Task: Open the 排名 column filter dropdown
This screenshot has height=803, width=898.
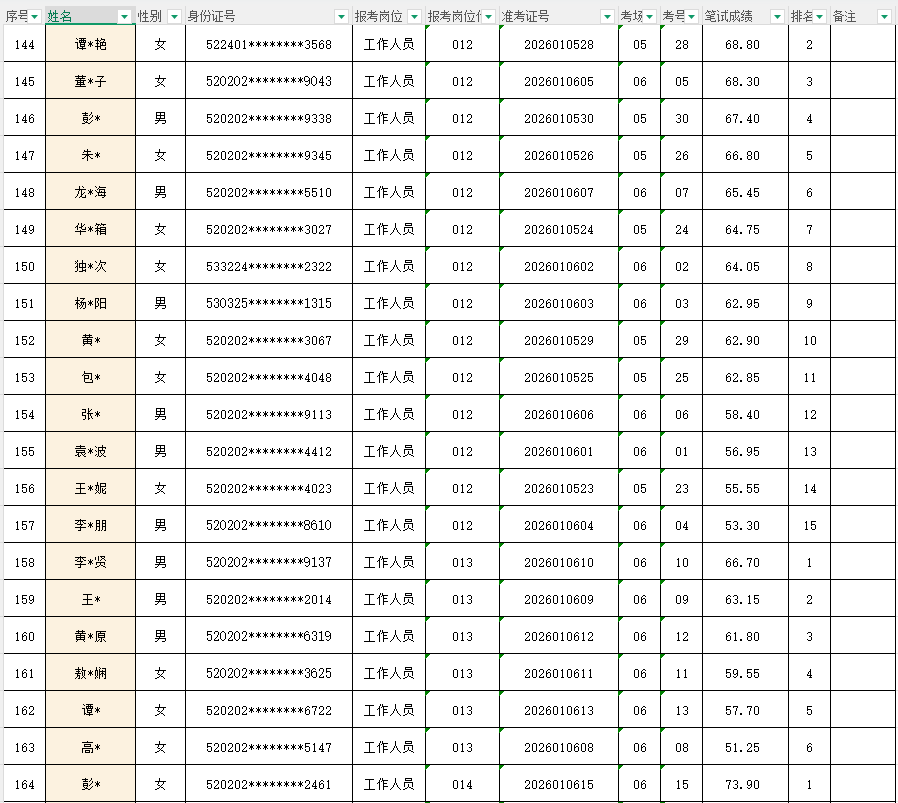Action: tap(820, 17)
